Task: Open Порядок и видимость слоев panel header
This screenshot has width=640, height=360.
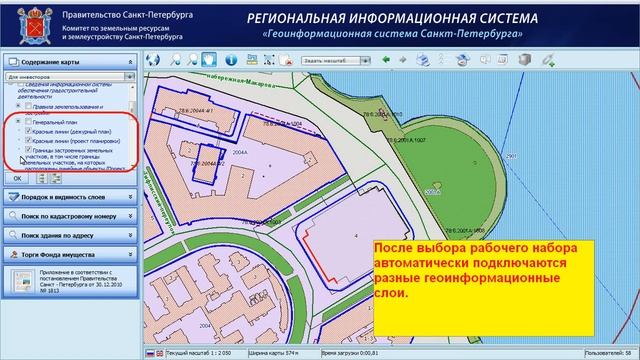Action: click(70, 197)
